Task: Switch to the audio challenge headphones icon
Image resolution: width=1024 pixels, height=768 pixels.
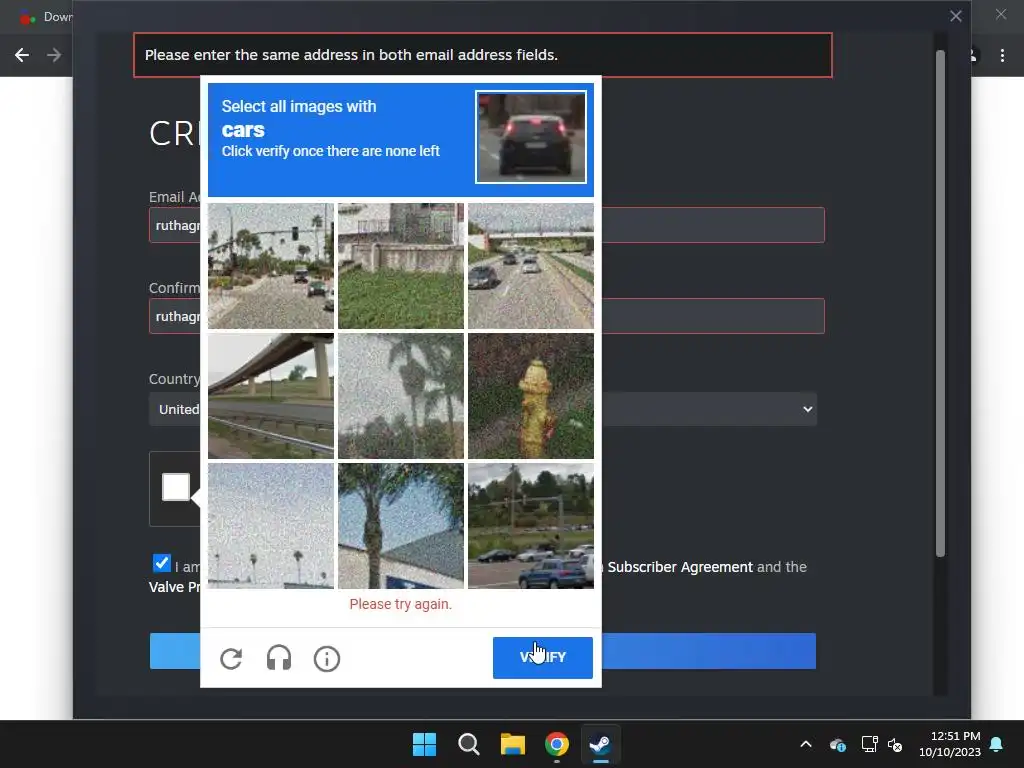Action: point(279,658)
